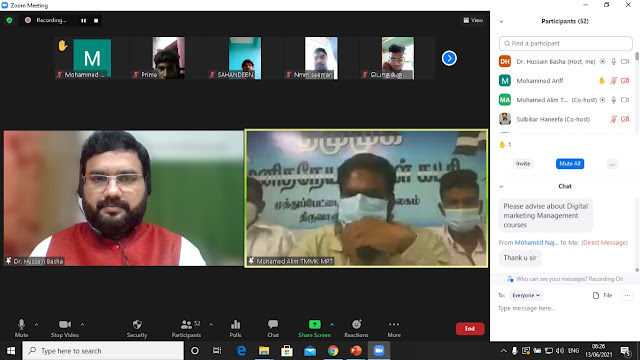Click Type message here chat input
This screenshot has width=640, height=360.
pos(564,309)
